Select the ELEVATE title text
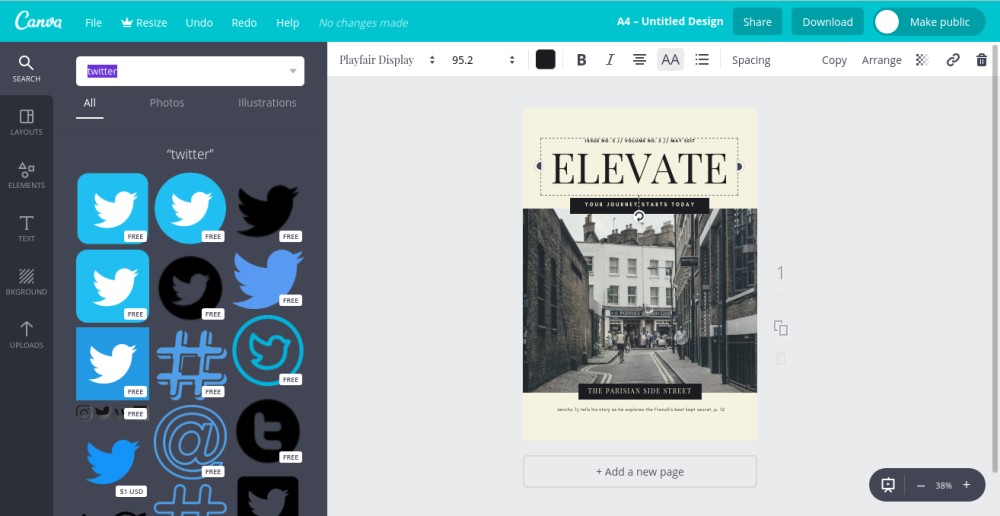The width and height of the screenshot is (1000, 516). point(639,168)
